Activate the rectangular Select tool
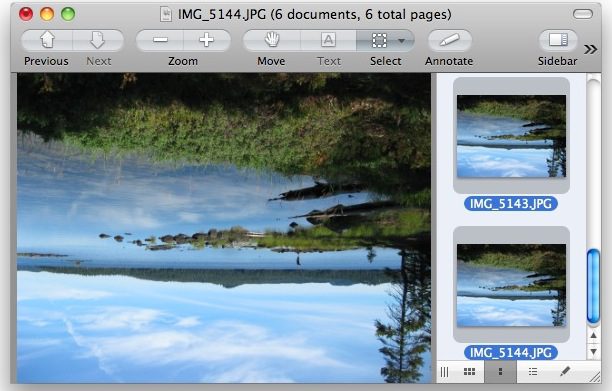The width and height of the screenshot is (612, 391). point(379,40)
